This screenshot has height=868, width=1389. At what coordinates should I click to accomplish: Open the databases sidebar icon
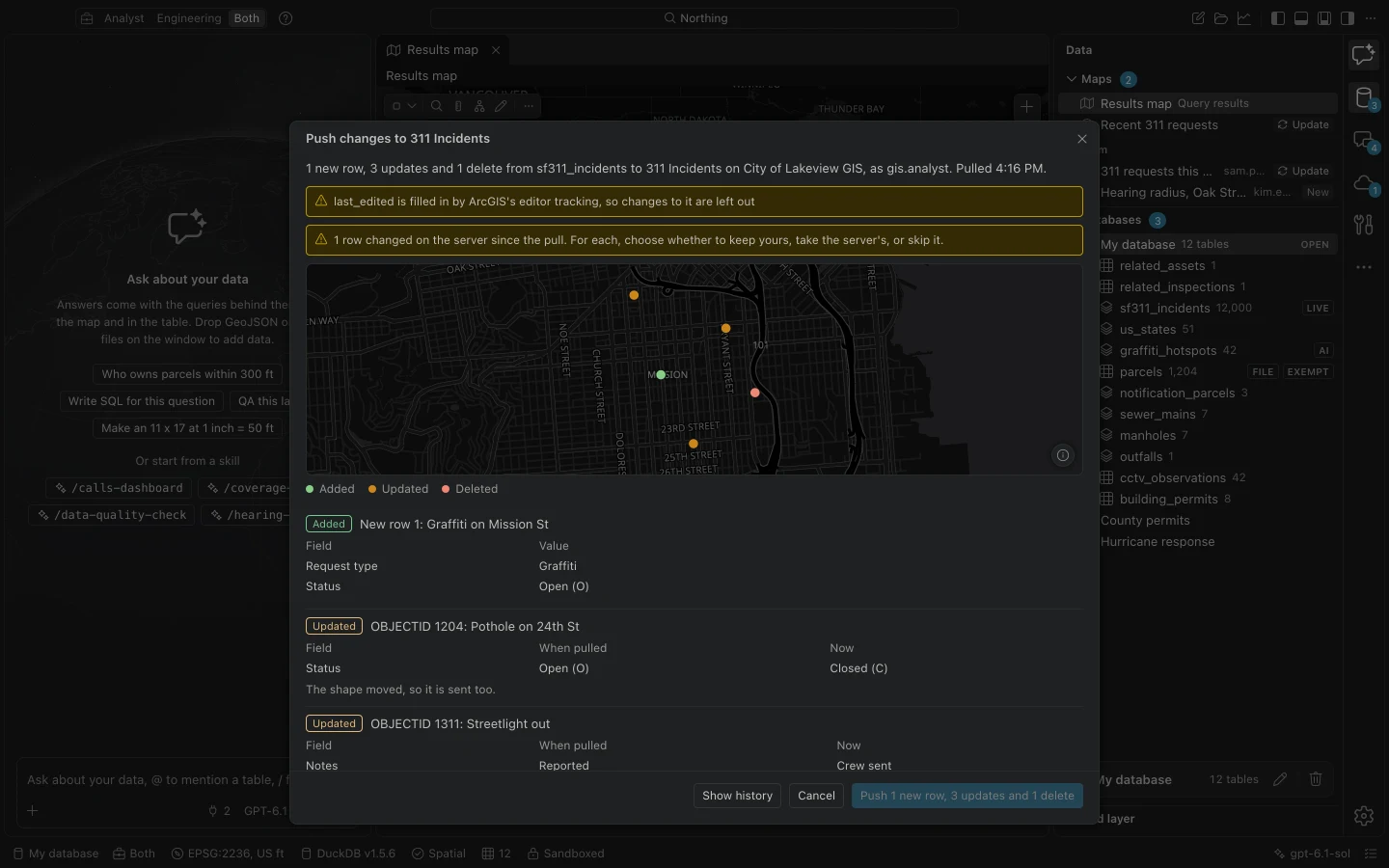(1364, 97)
